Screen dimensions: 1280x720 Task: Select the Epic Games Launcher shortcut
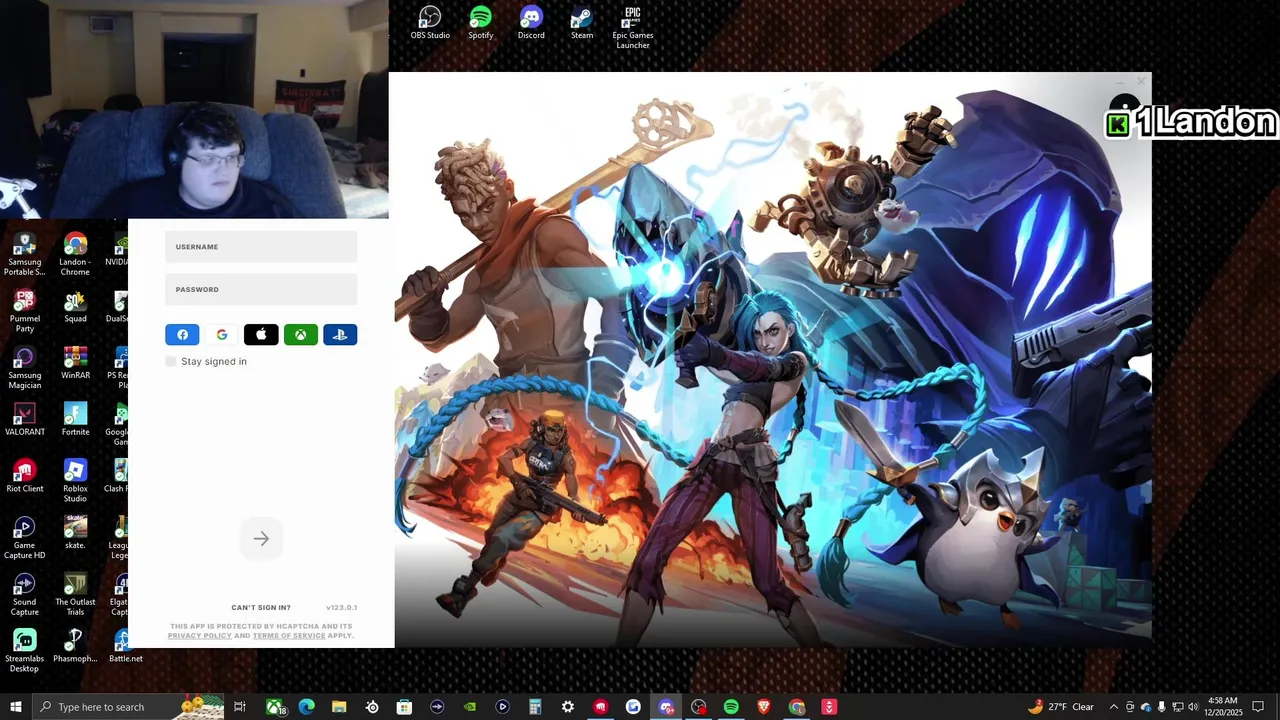pos(633,28)
